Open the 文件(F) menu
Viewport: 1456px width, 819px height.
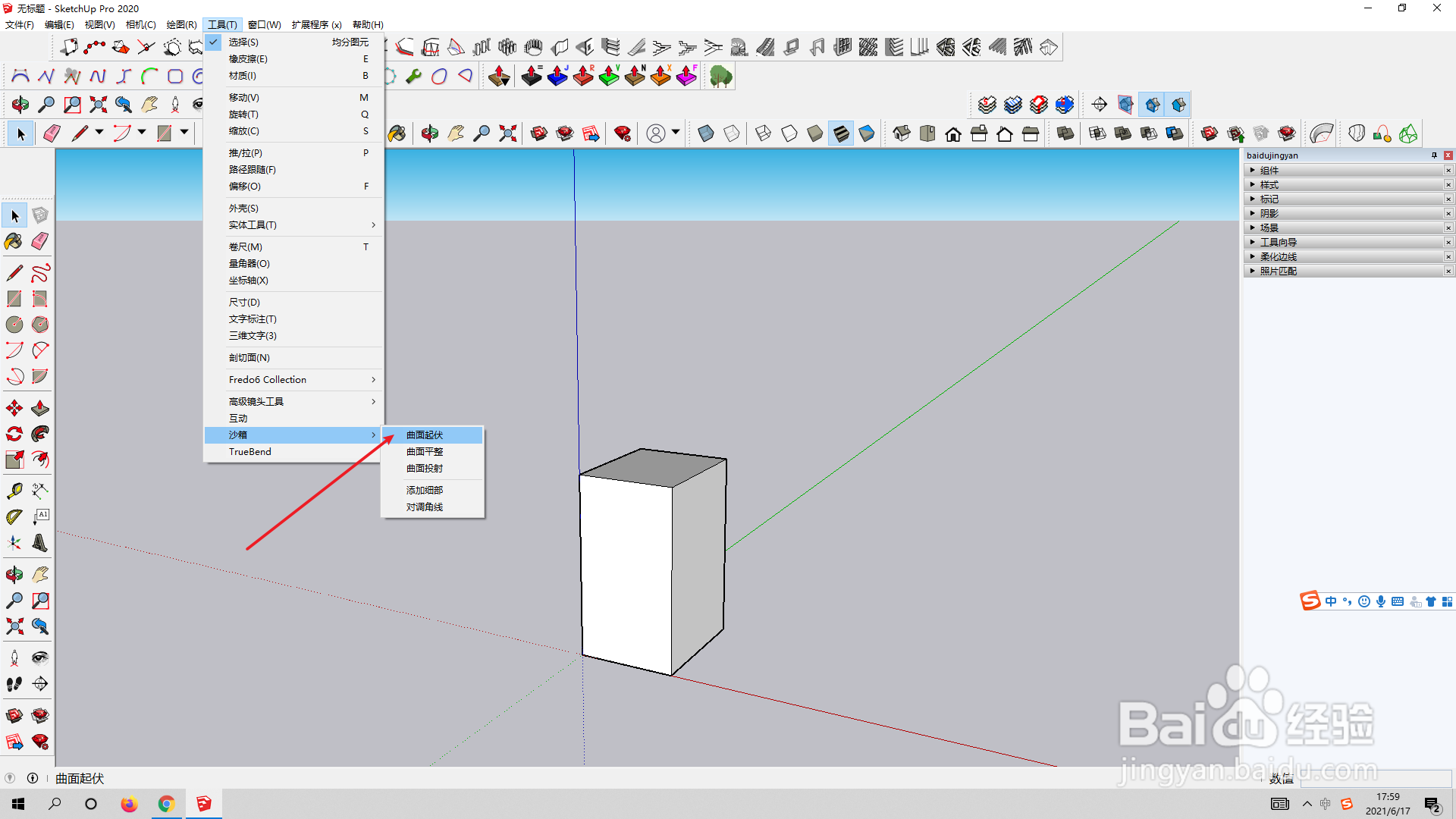coord(20,25)
